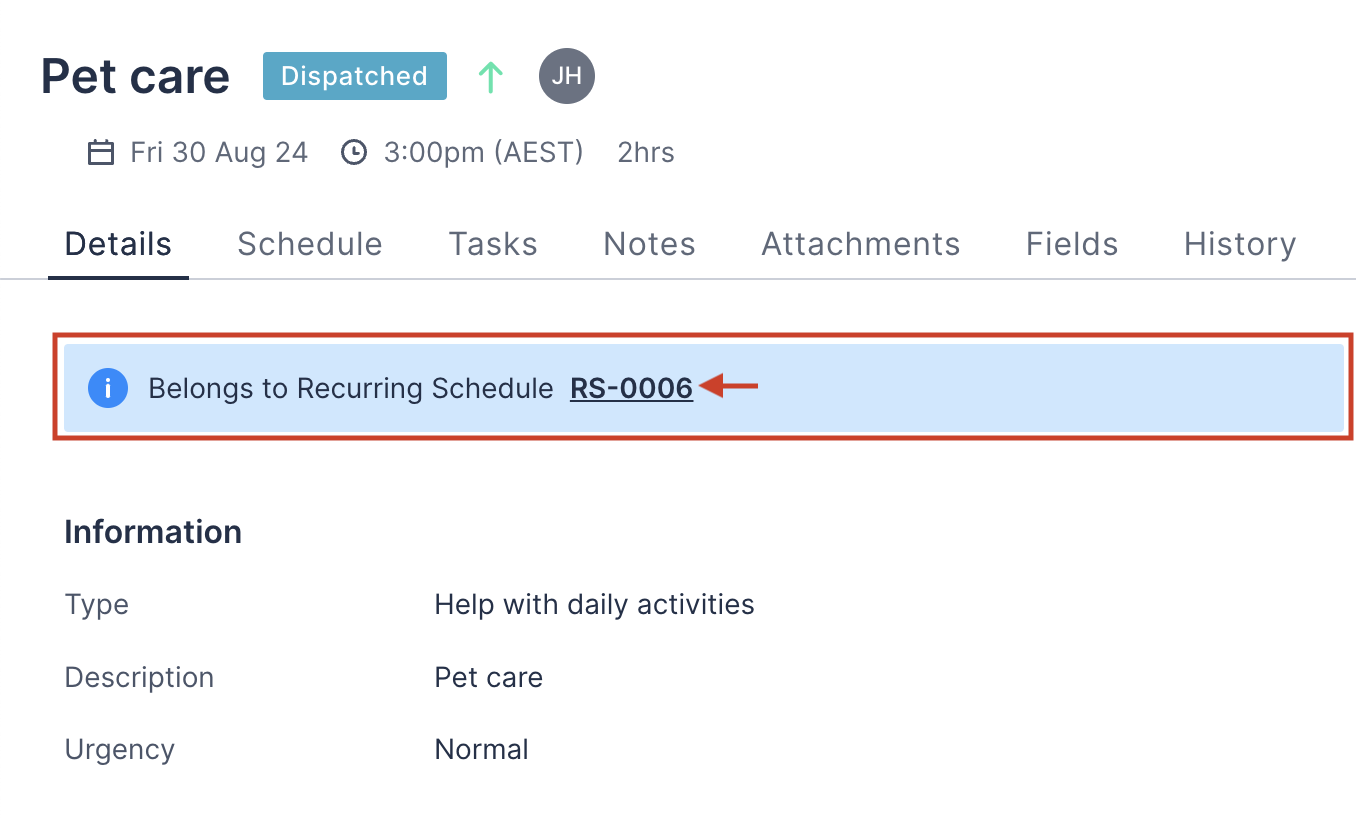The width and height of the screenshot is (1356, 818).
Task: Click the clock icon beside the time
Action: click(354, 152)
